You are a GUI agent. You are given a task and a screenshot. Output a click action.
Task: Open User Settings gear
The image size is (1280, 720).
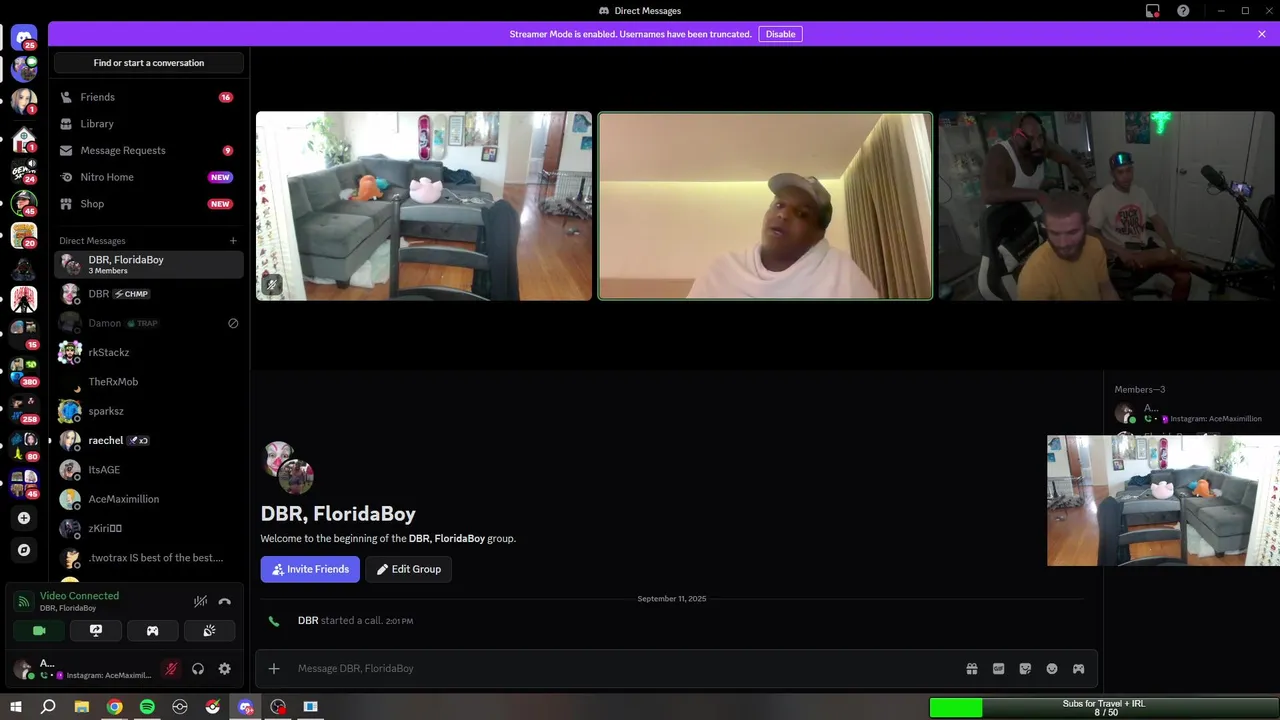click(x=224, y=669)
